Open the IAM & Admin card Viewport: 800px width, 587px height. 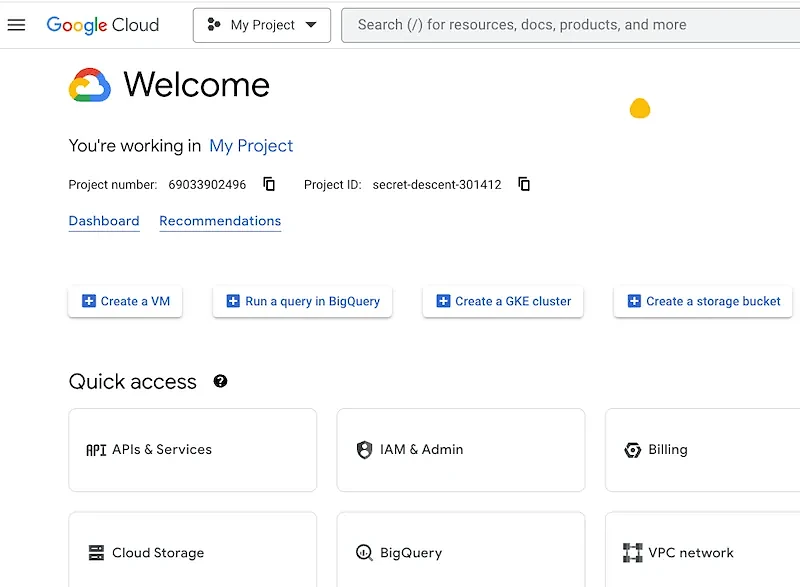[x=461, y=450]
